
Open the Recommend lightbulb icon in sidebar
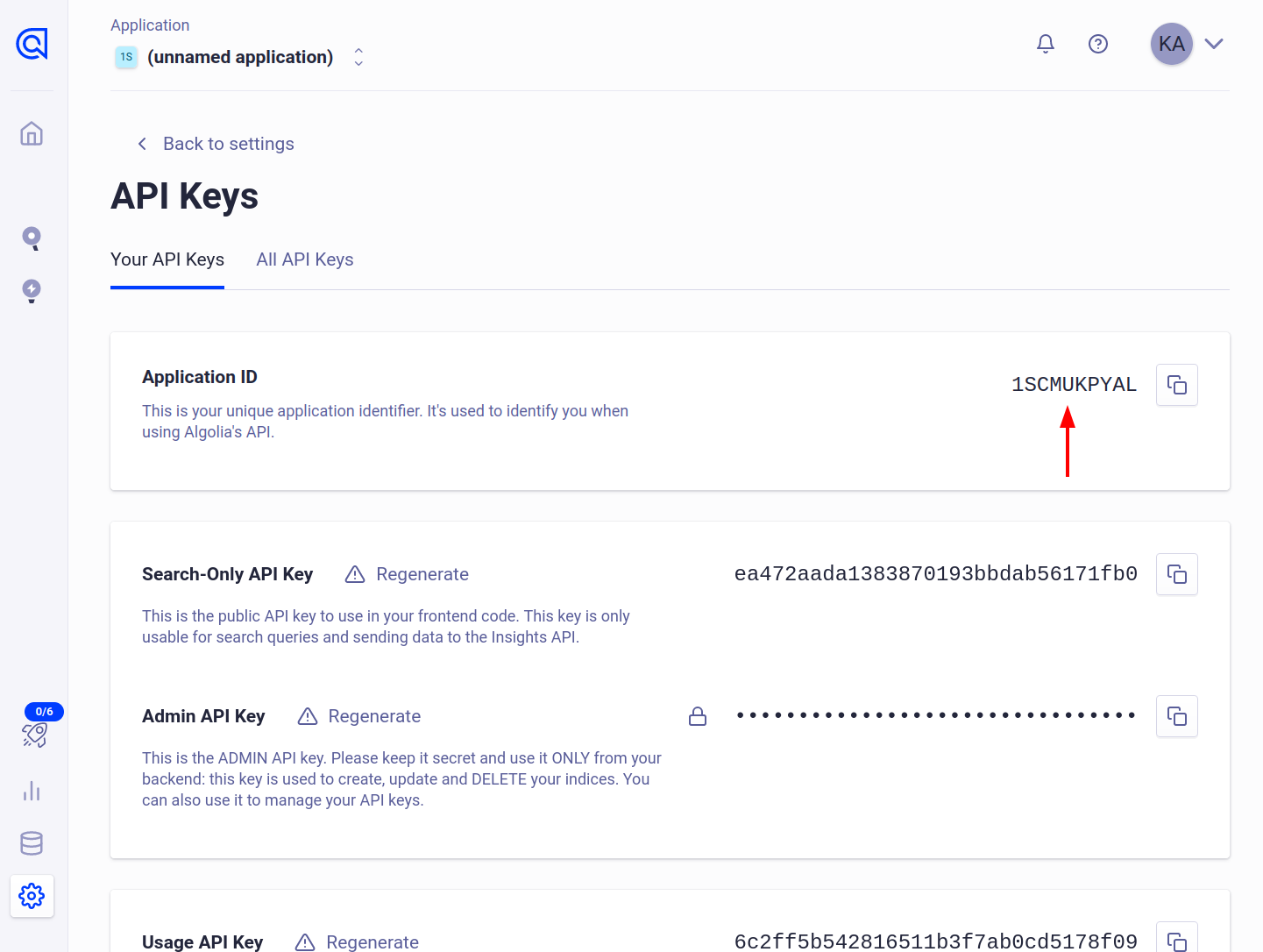pos(32,290)
